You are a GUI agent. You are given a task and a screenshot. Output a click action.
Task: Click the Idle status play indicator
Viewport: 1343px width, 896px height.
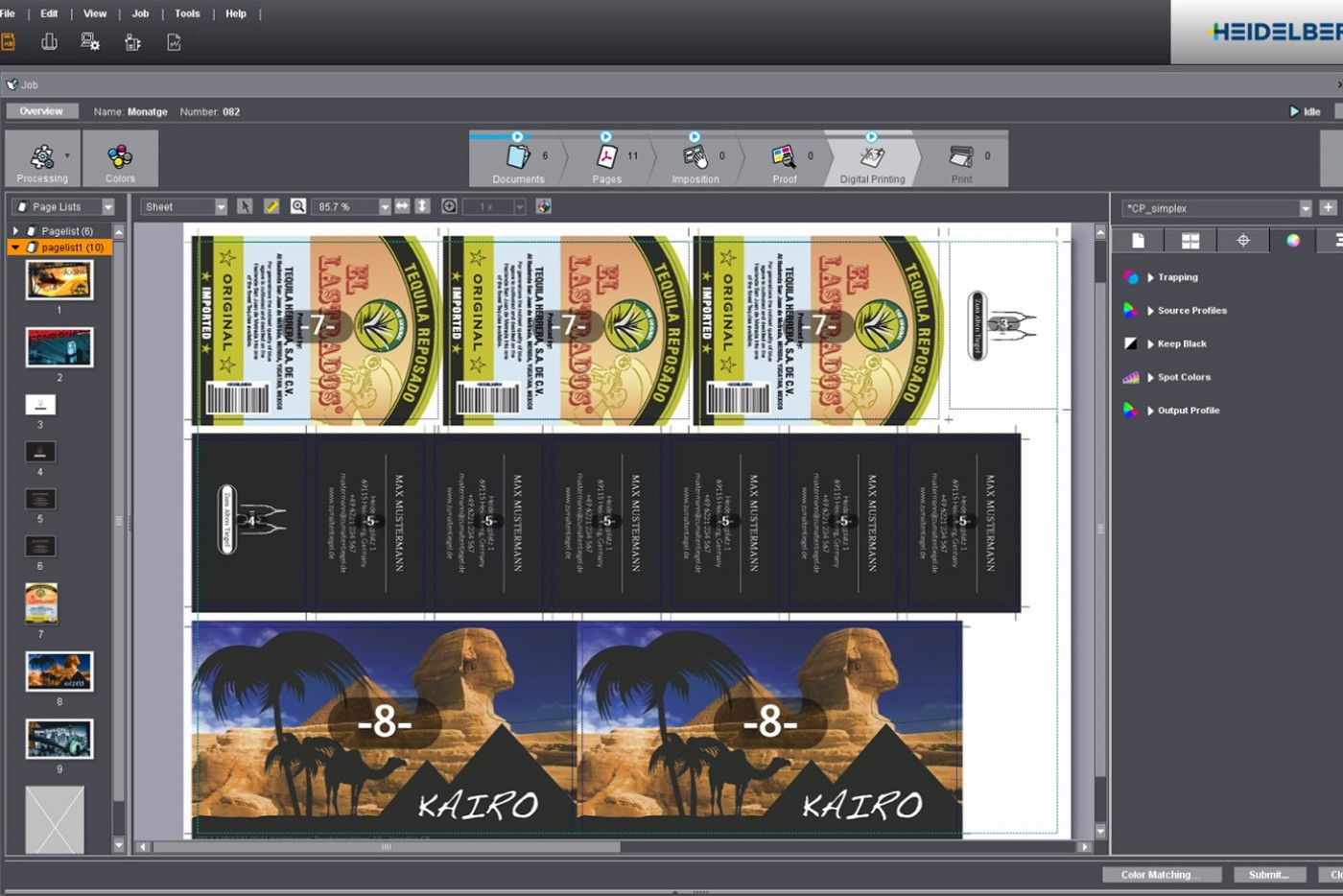coord(1294,111)
